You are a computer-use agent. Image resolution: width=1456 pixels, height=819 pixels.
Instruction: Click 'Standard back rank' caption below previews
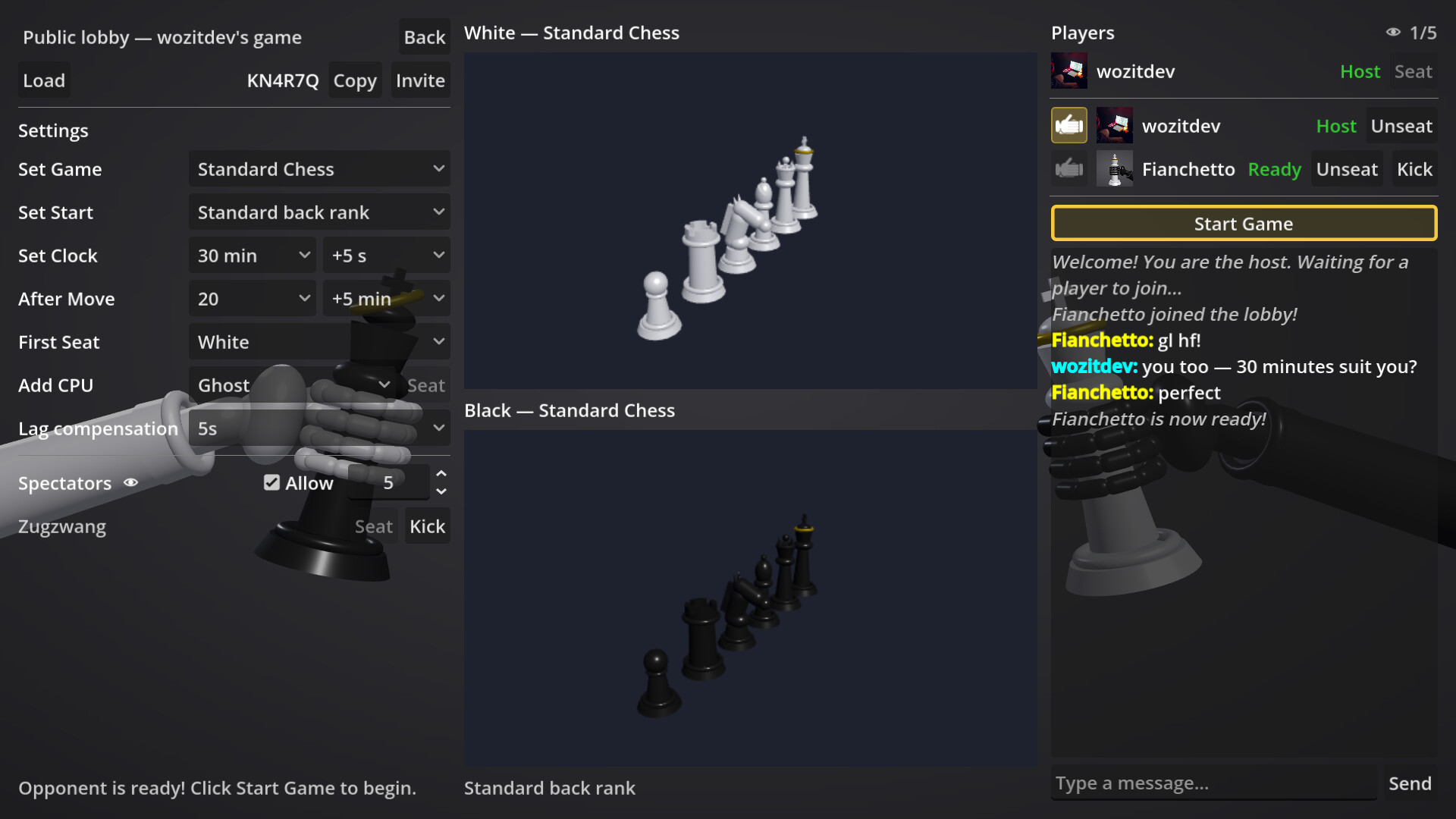click(550, 788)
